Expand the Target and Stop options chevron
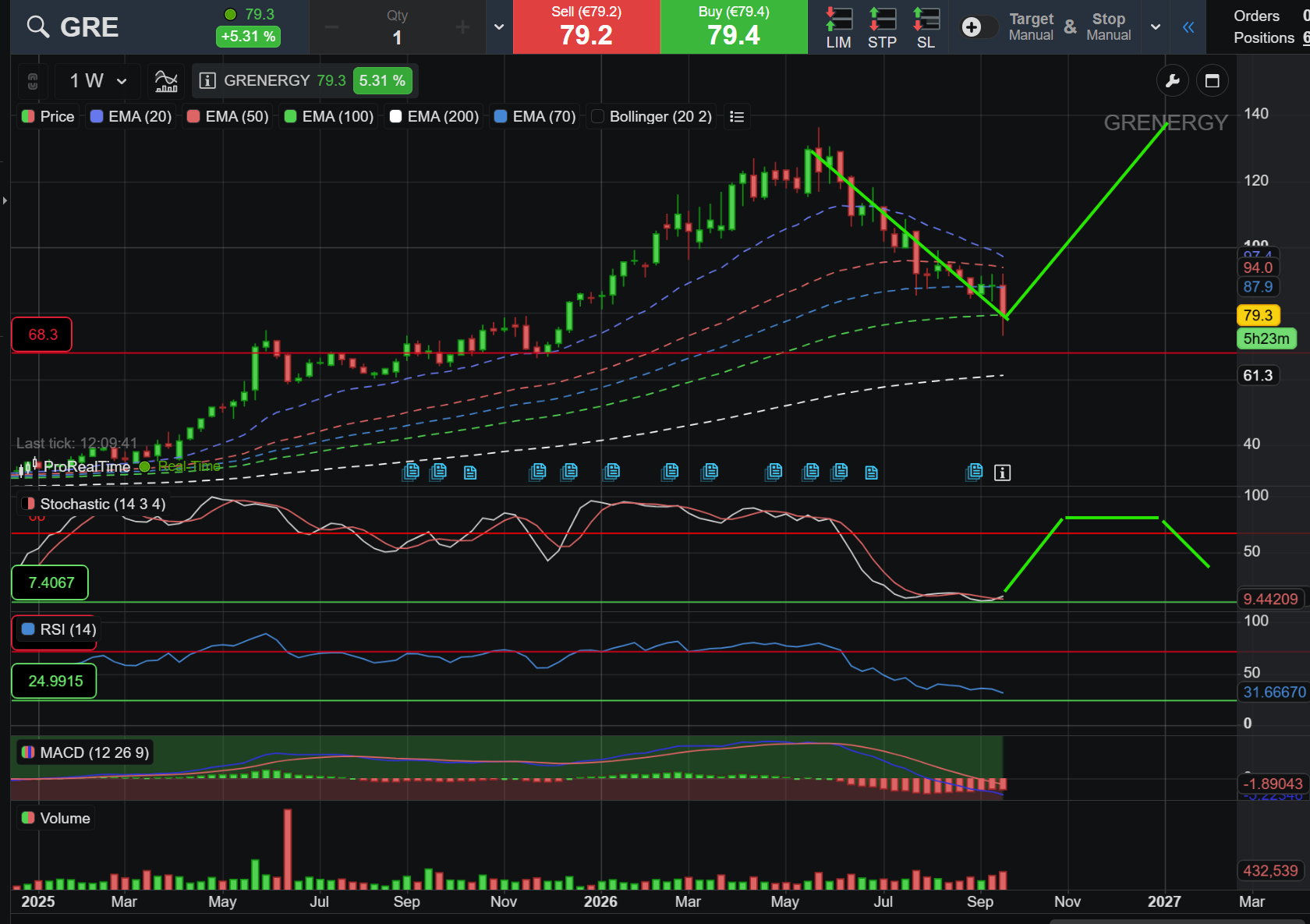1310x924 pixels. [x=1156, y=27]
